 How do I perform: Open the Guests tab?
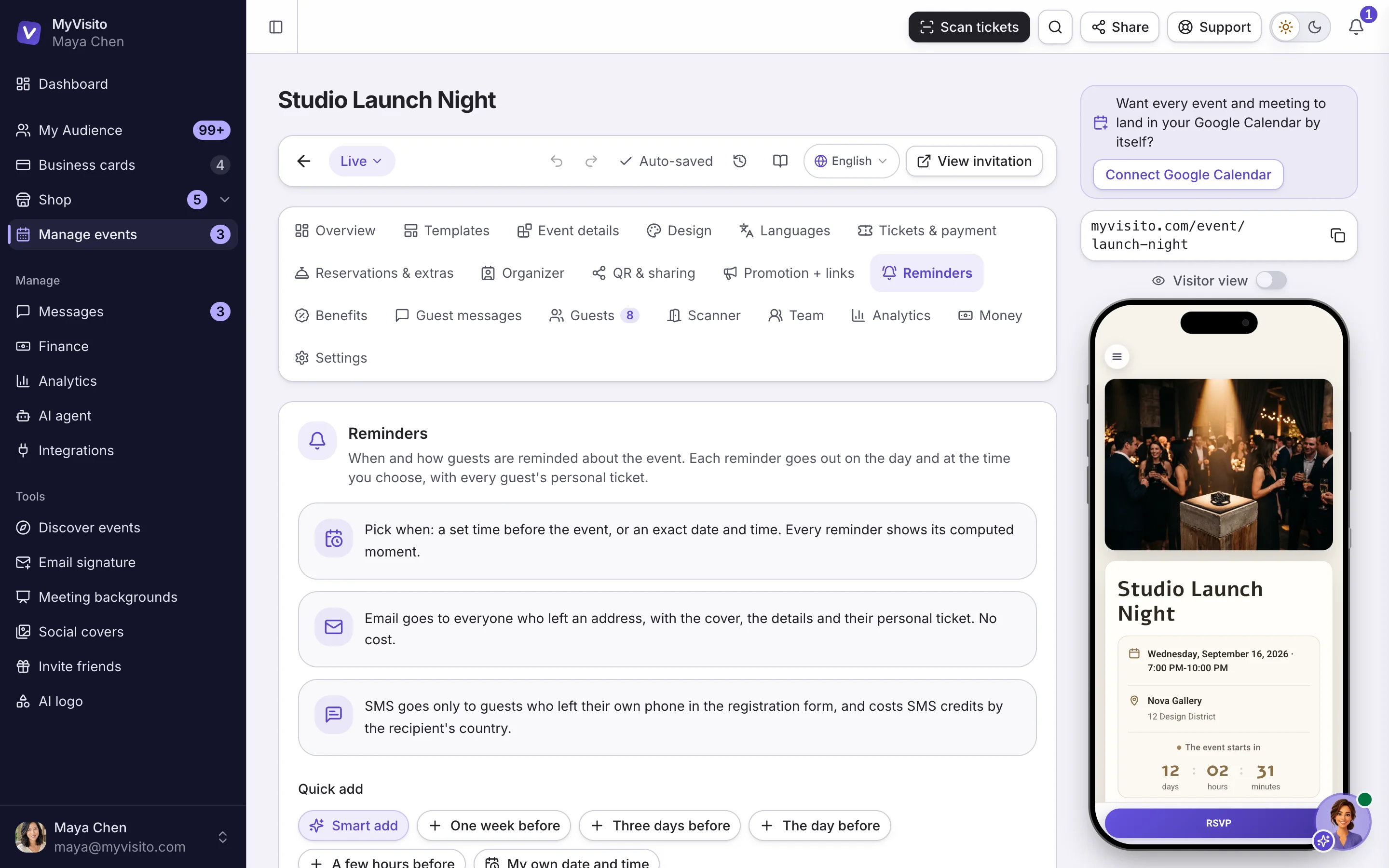(x=594, y=316)
